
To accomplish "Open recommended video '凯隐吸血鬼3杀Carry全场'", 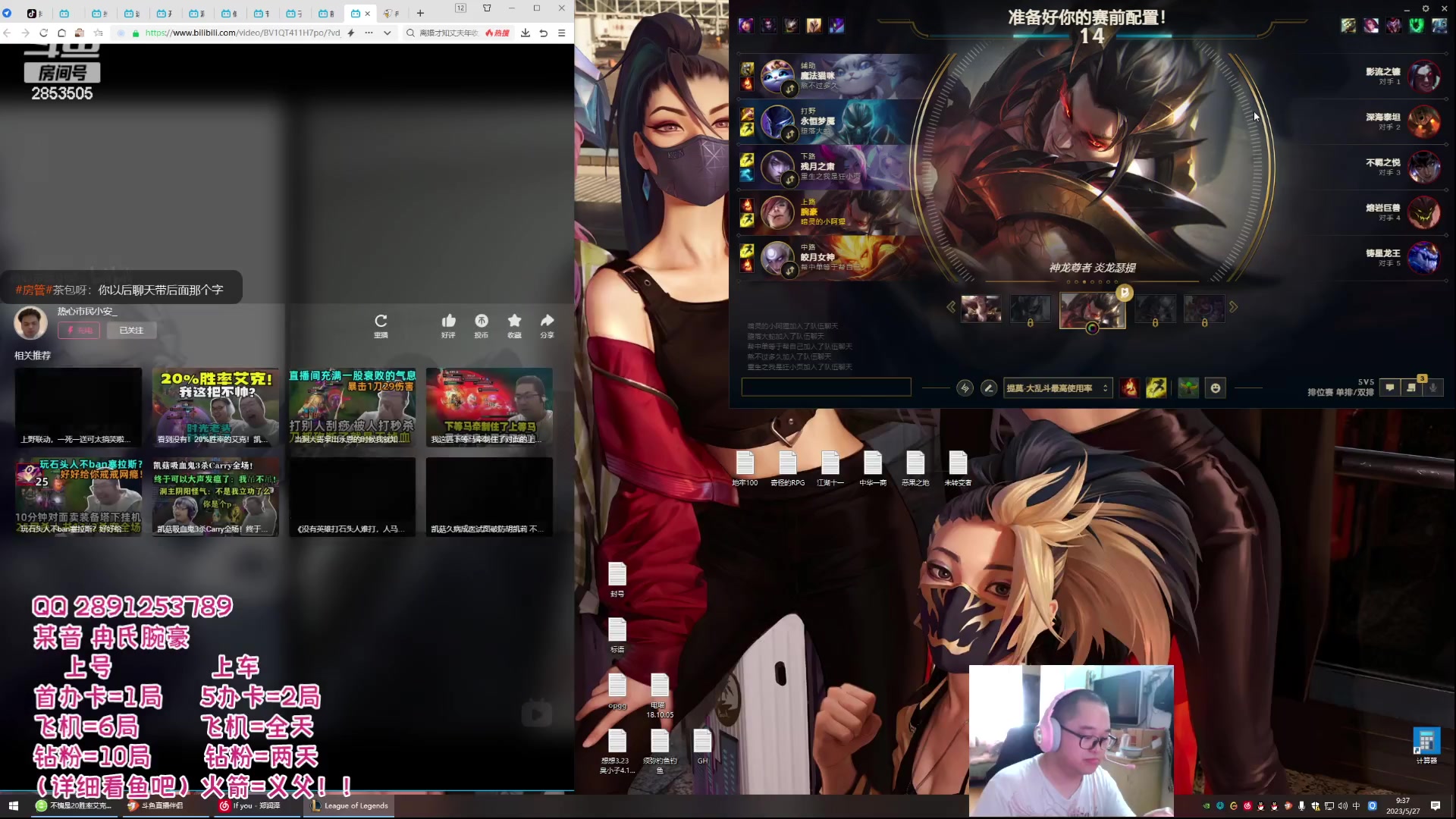I will (x=215, y=497).
